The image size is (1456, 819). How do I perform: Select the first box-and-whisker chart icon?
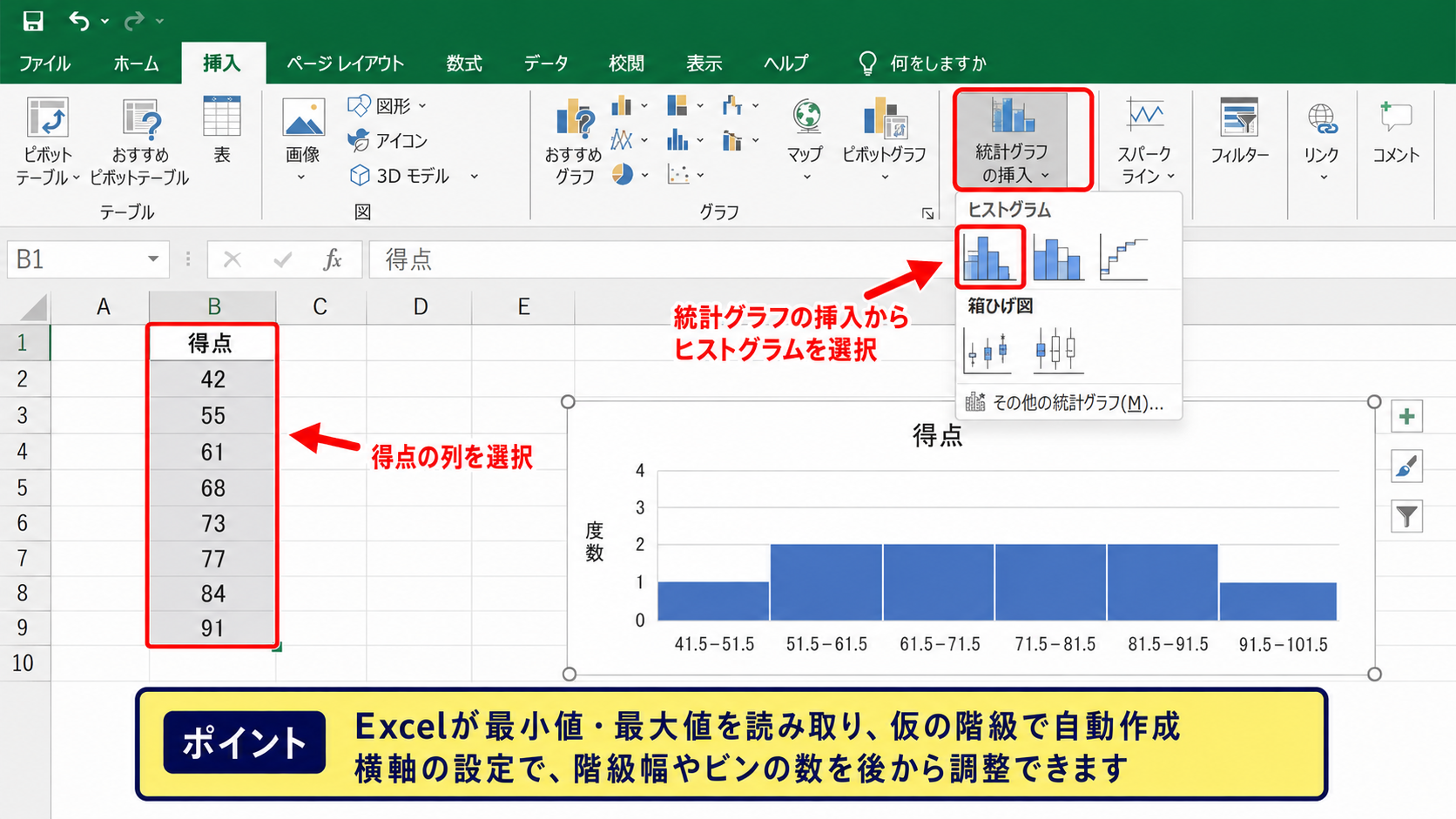pyautogui.click(x=988, y=350)
